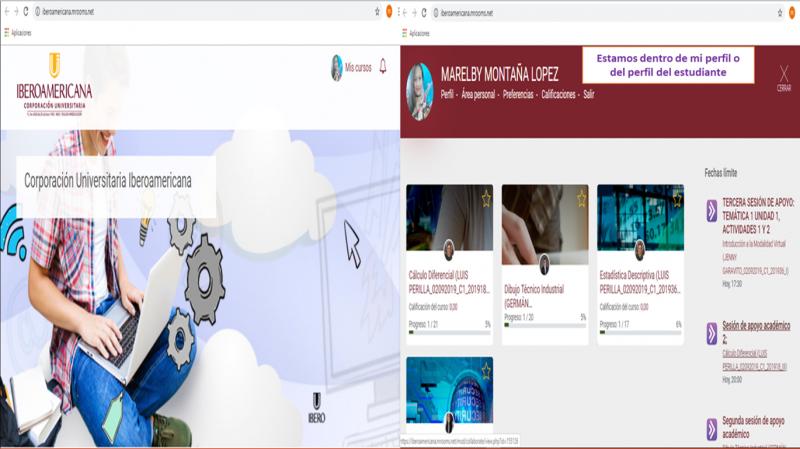Go forward in the left browser window
This screenshot has width=800, height=449.
[16, 11]
